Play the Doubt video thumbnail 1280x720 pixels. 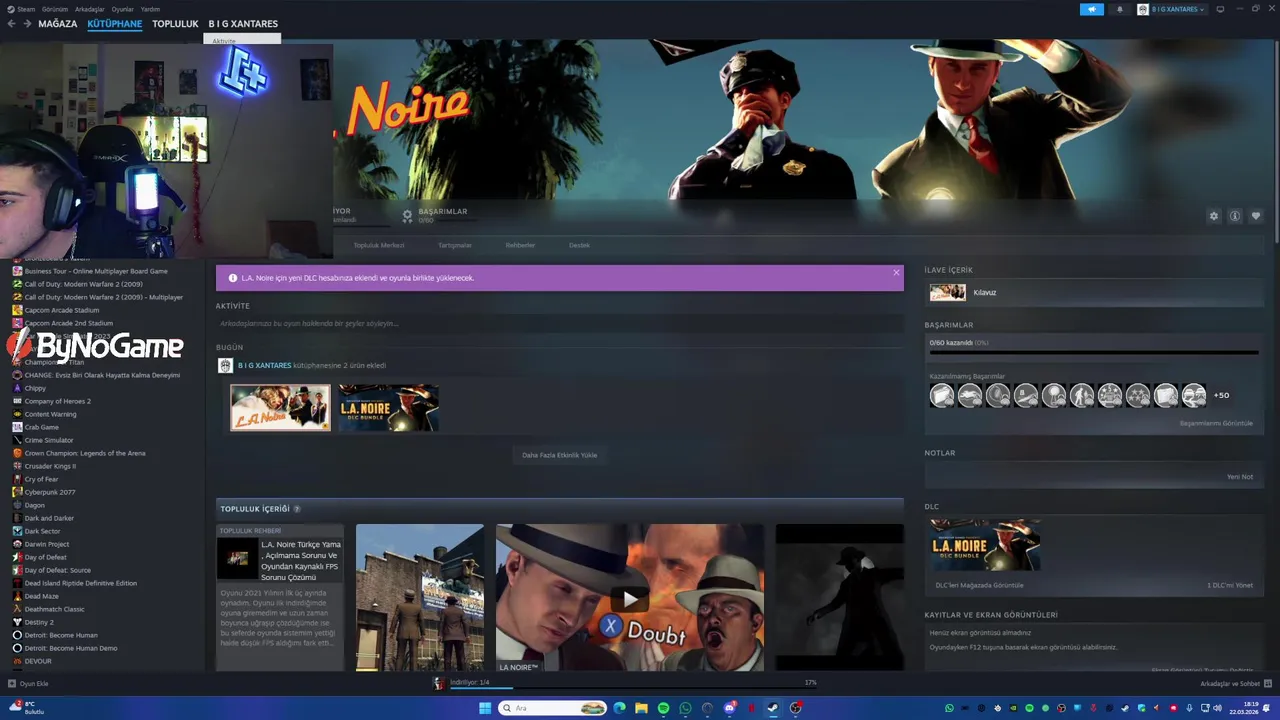(x=629, y=598)
